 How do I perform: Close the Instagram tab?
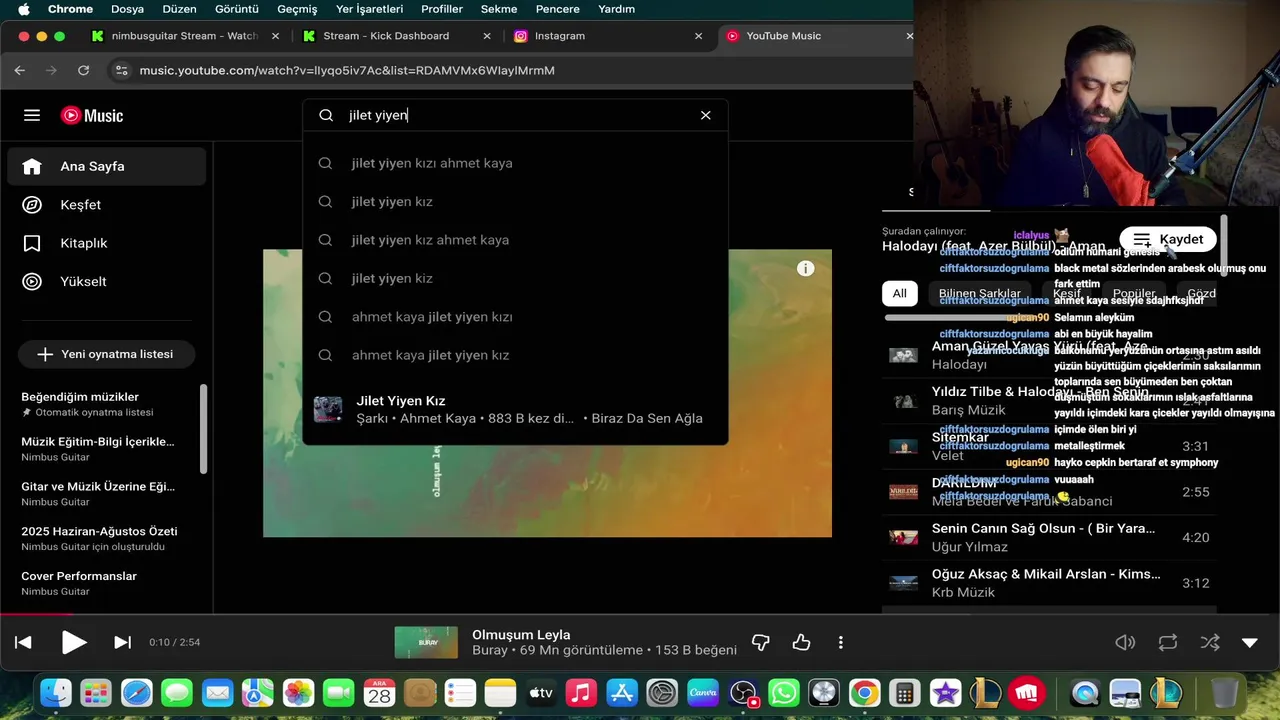point(699,35)
